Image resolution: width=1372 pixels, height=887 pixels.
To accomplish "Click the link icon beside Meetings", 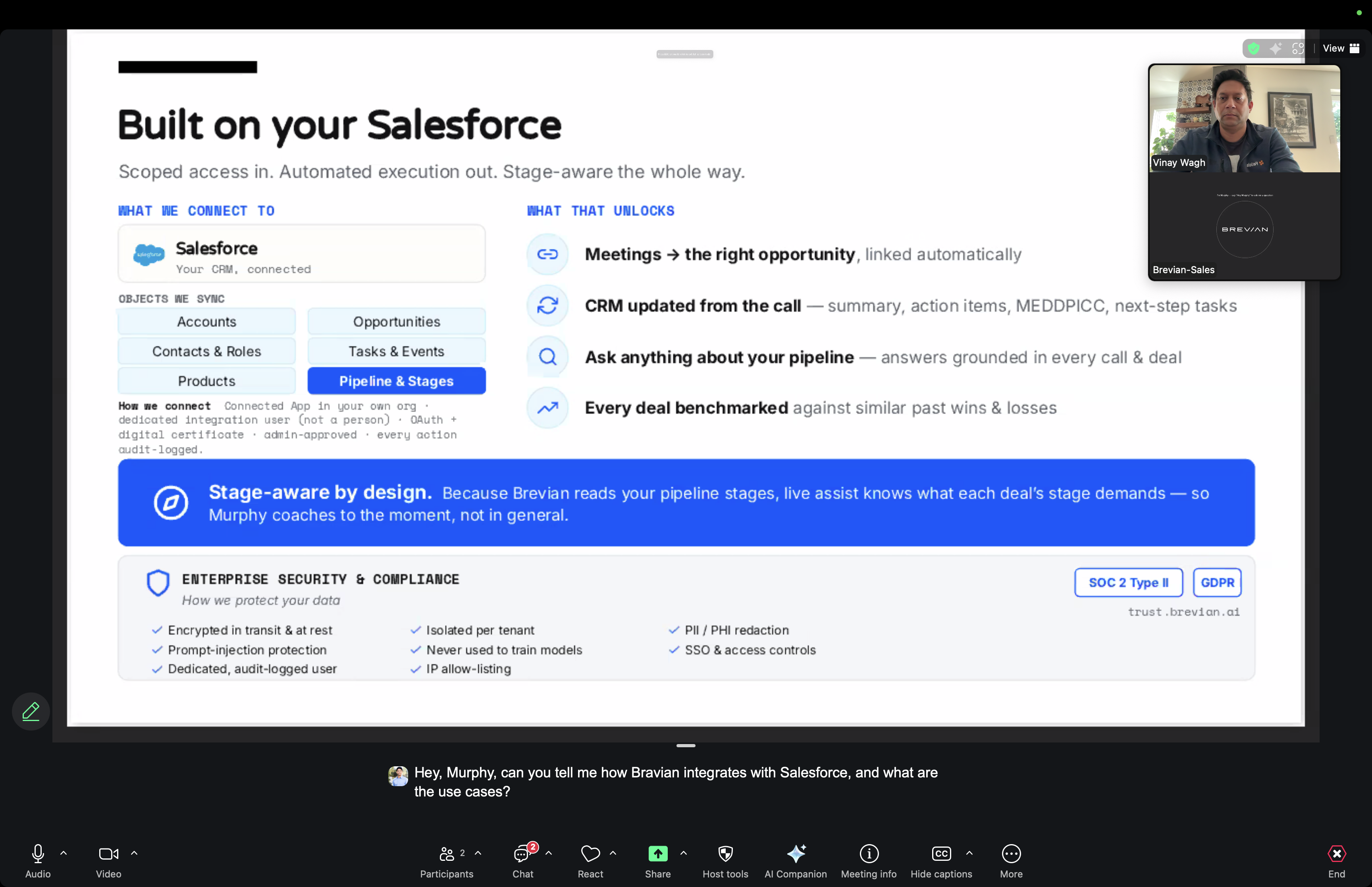I will [547, 254].
